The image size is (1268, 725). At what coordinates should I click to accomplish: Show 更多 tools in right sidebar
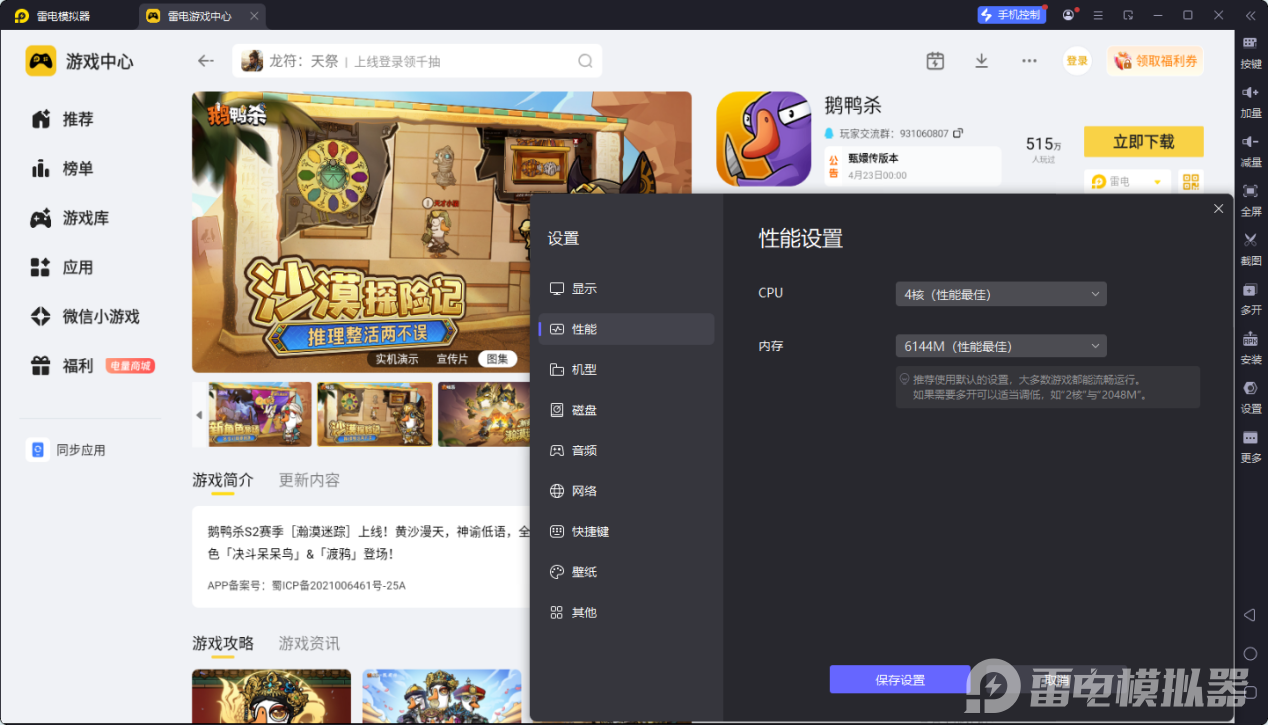pyautogui.click(x=1250, y=446)
